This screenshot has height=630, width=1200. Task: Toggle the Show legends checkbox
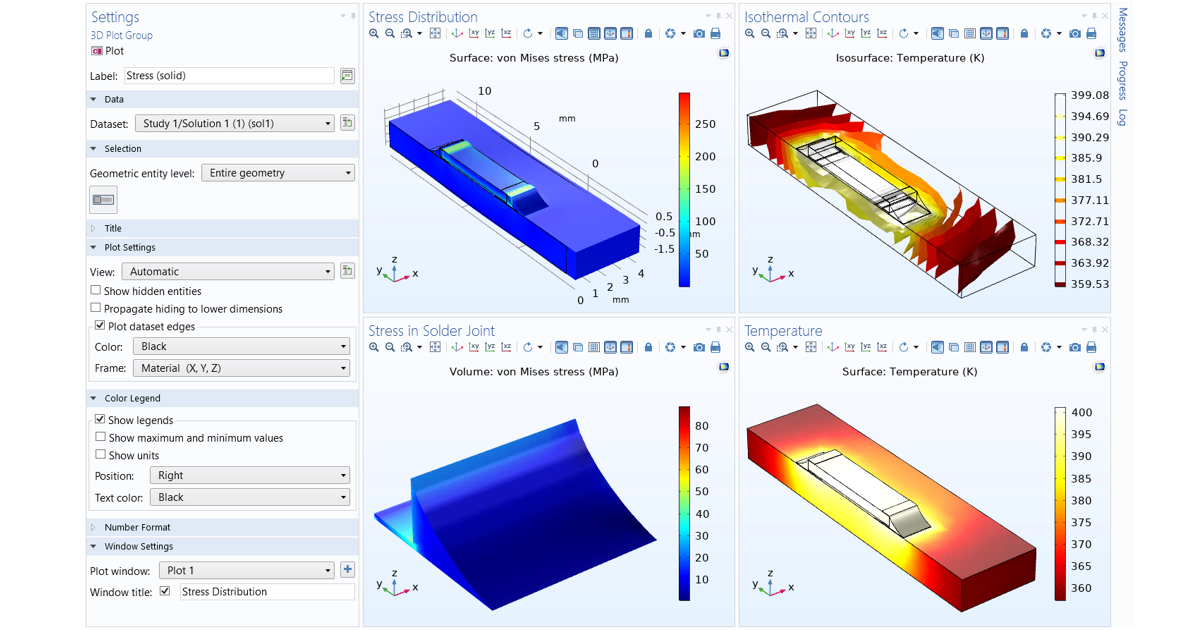(x=100, y=420)
